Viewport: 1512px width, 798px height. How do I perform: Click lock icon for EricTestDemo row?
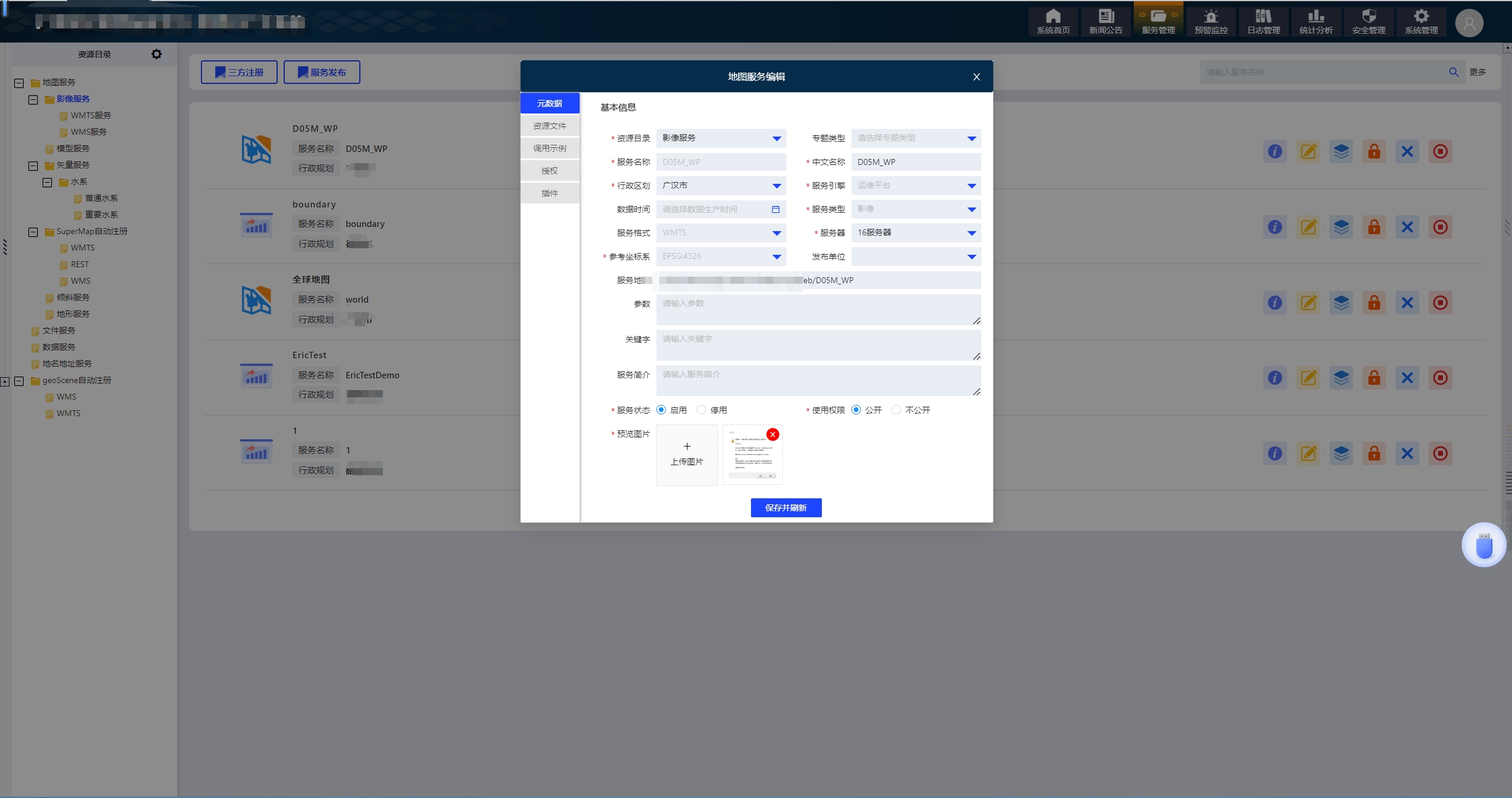point(1374,378)
